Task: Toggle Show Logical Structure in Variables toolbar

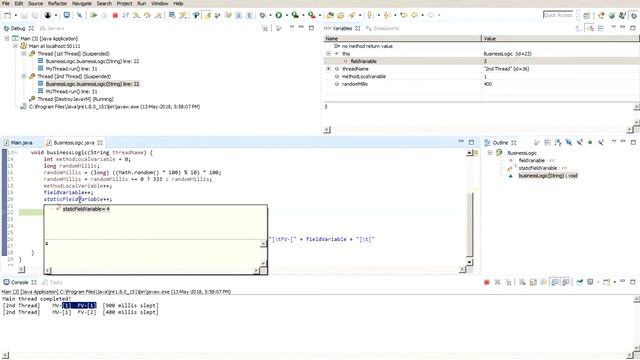Action: tap(590, 28)
